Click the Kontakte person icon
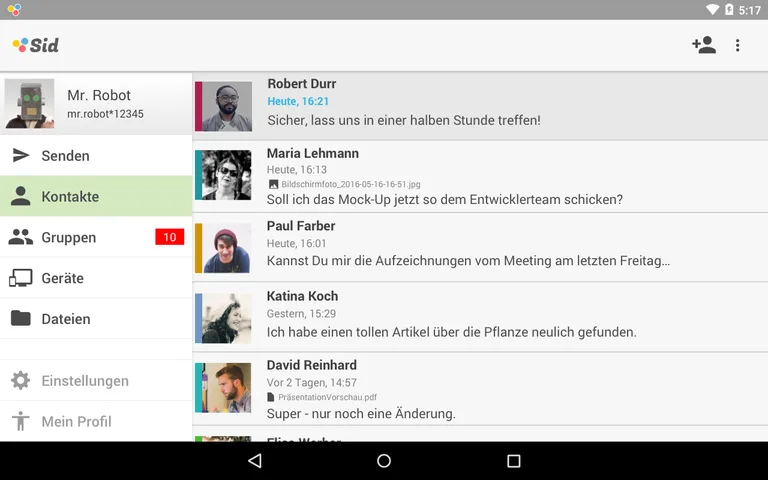Image resolution: width=768 pixels, height=480 pixels. 21,196
